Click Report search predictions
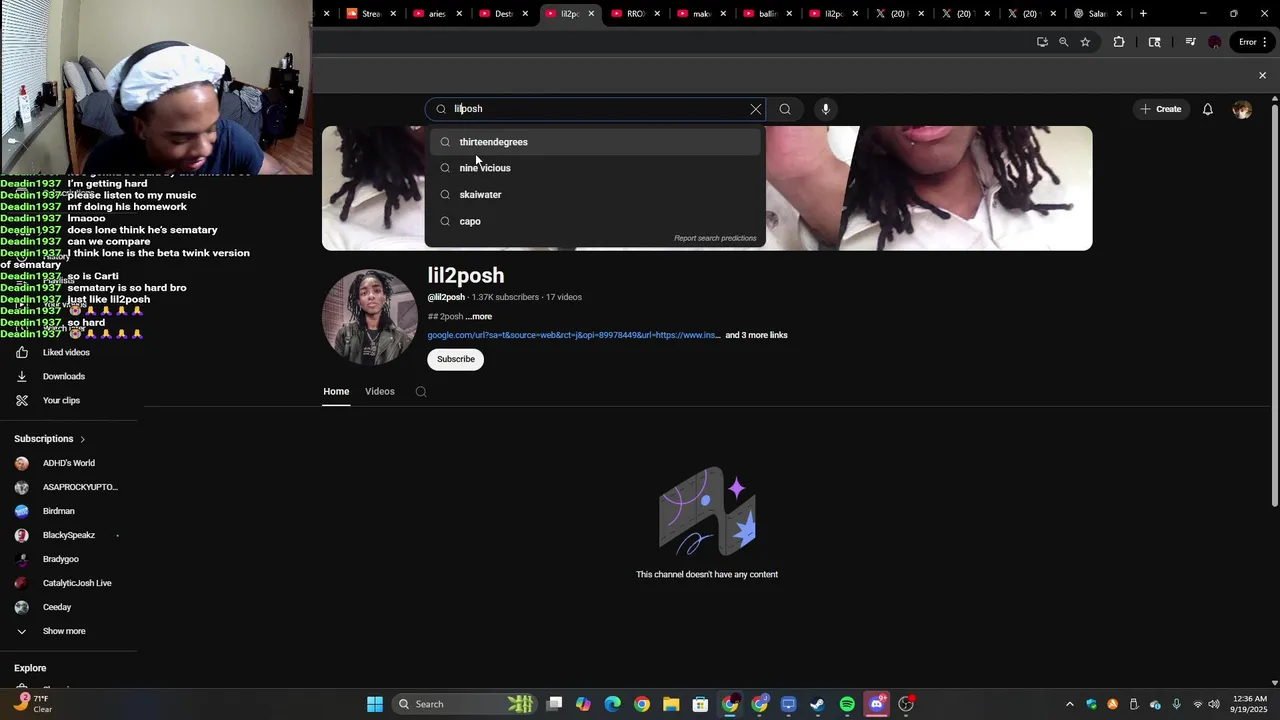This screenshot has height=720, width=1280. pos(715,239)
